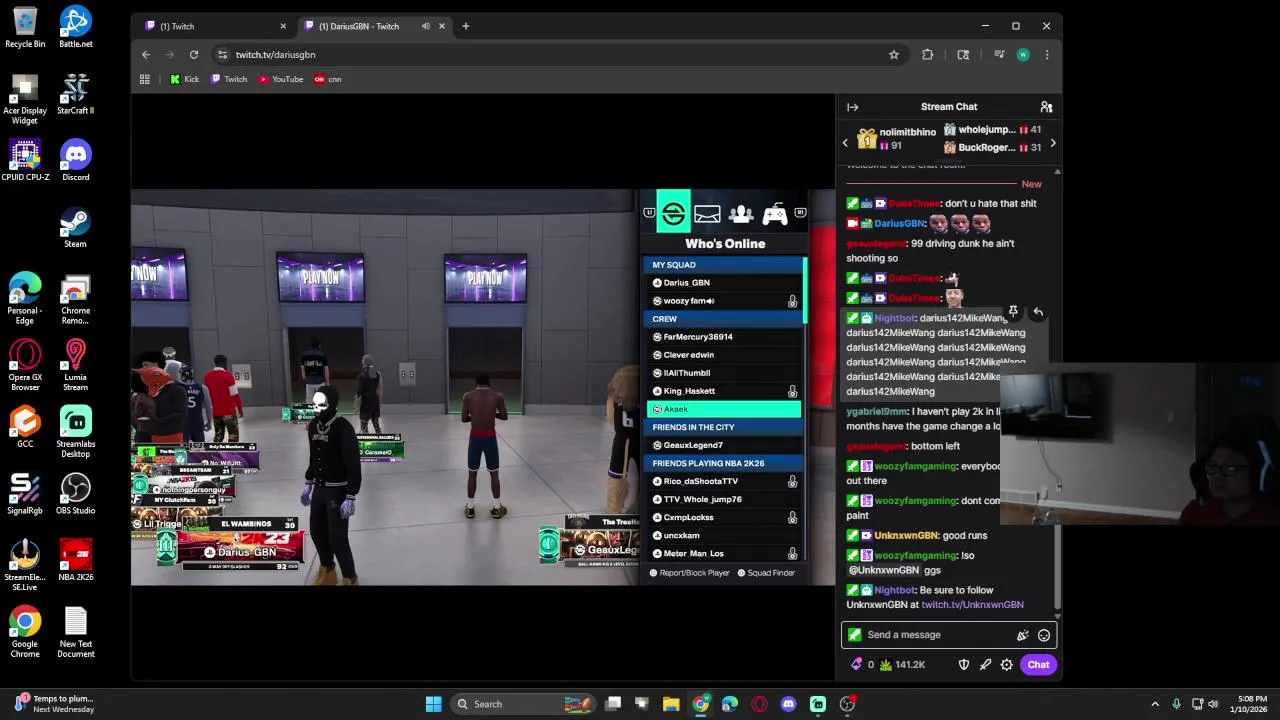Open the YouTube bookmark
The width and height of the screenshot is (1280, 720).
(281, 79)
